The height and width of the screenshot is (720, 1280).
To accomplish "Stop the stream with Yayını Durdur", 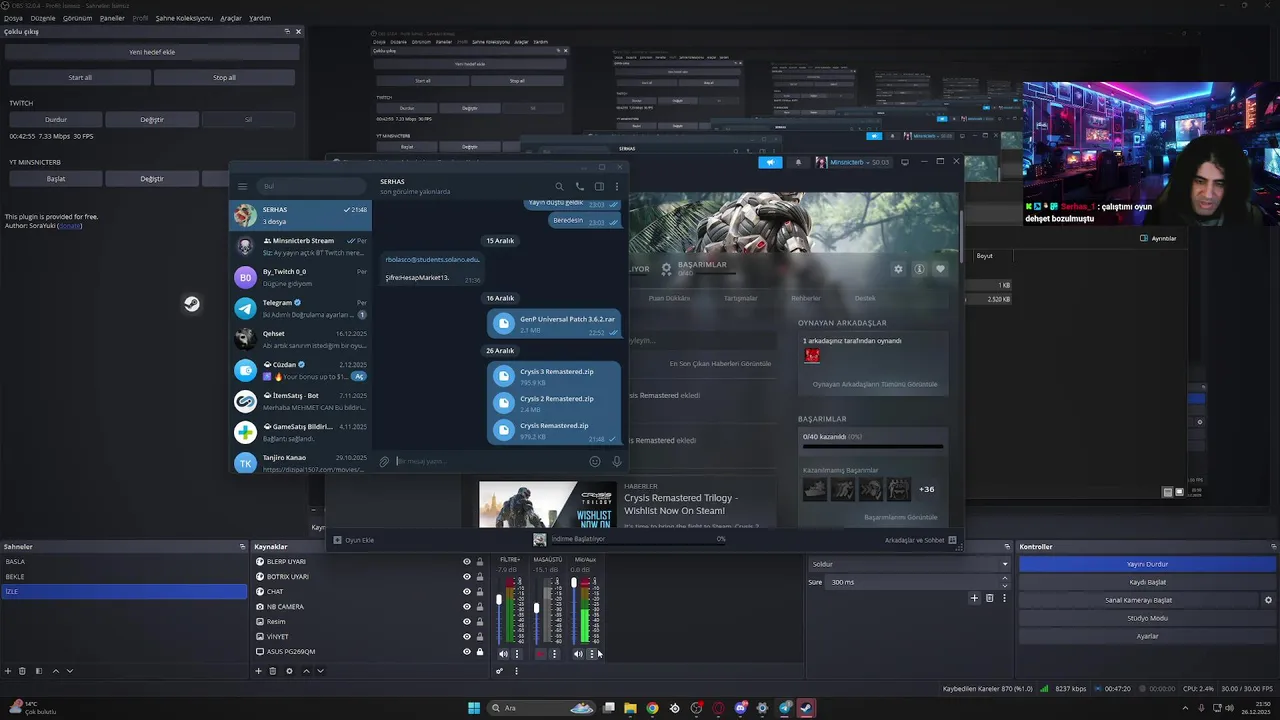I will [1147, 564].
